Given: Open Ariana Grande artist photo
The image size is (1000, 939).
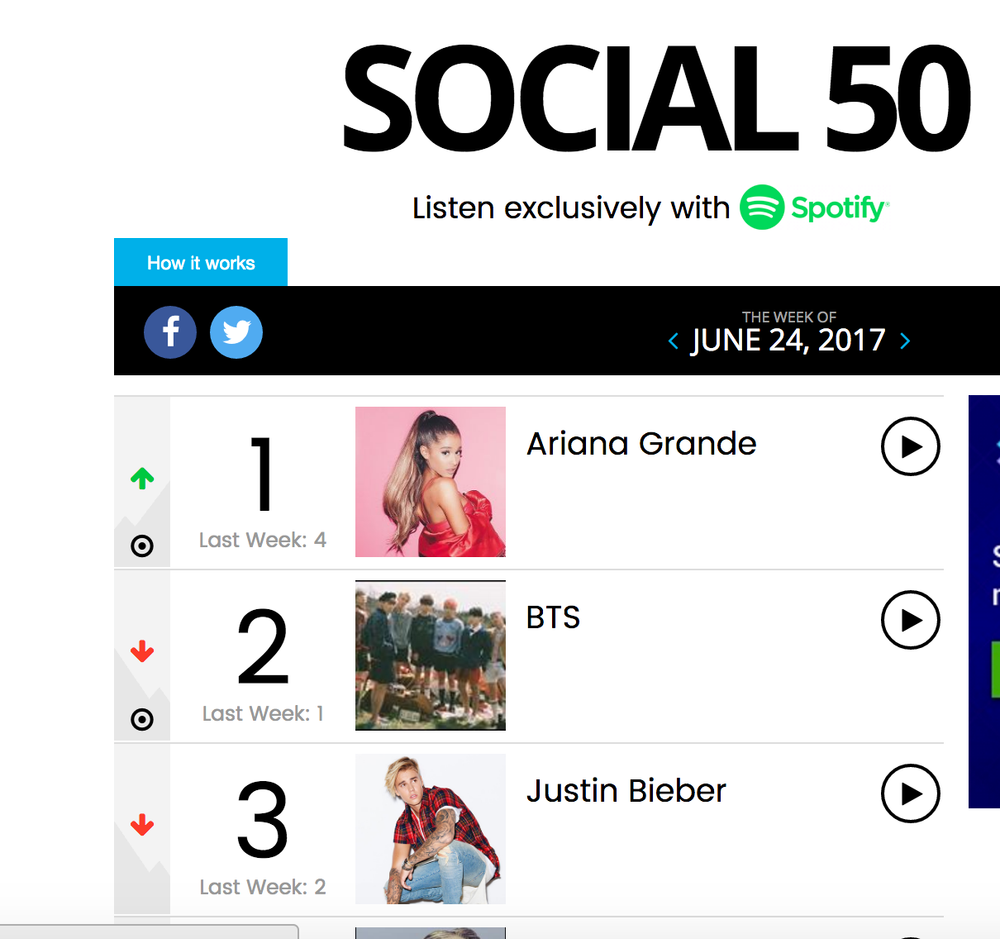Looking at the screenshot, I should click(430, 482).
